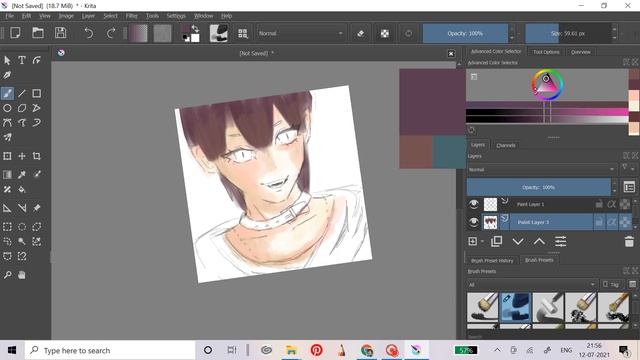Viewport: 640px width, 360px height.
Task: Select the Line tool
Action: [x=22, y=93]
